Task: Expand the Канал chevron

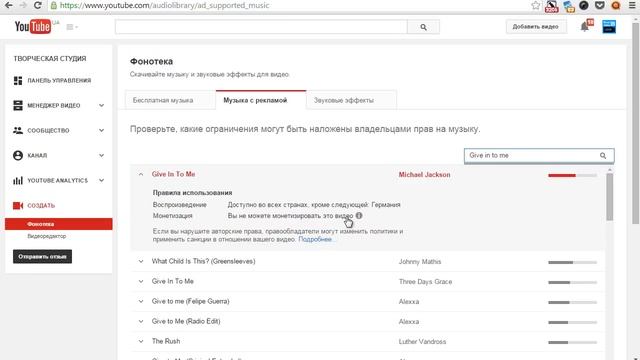Action: click(x=101, y=155)
